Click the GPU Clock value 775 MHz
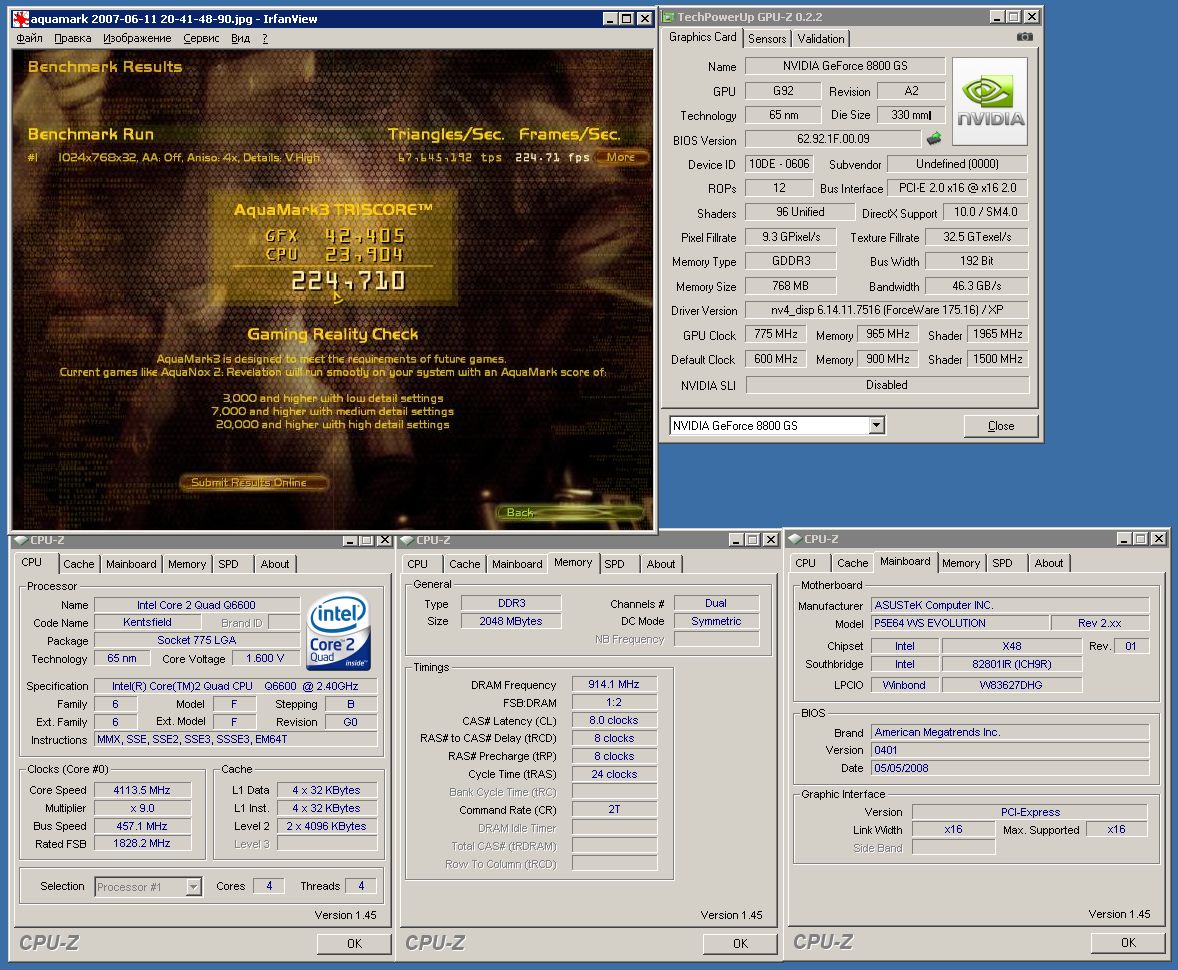 point(775,334)
